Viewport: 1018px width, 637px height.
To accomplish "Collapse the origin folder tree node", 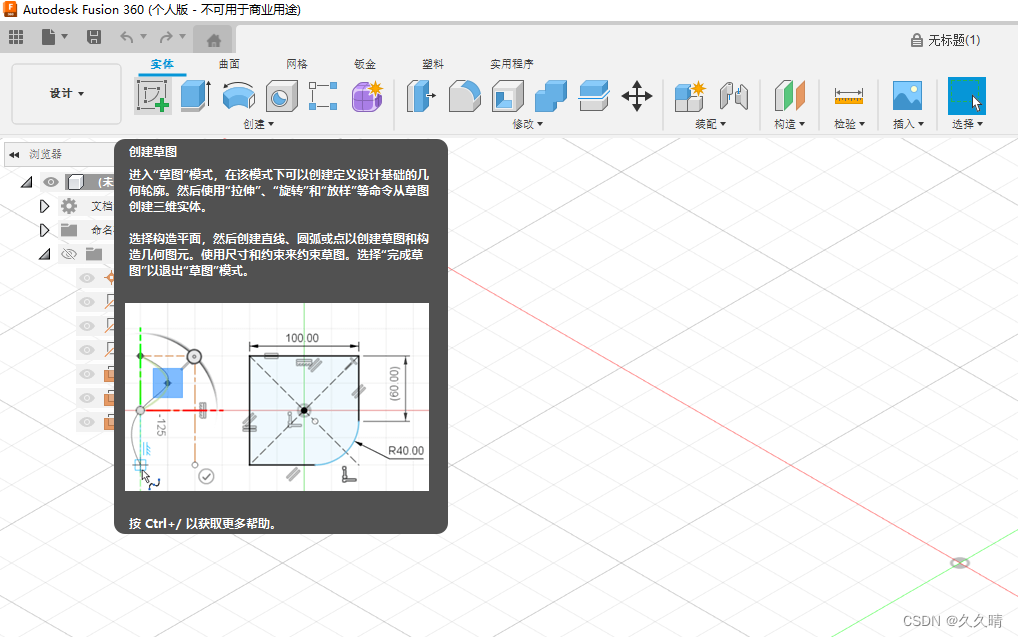I will [44, 254].
